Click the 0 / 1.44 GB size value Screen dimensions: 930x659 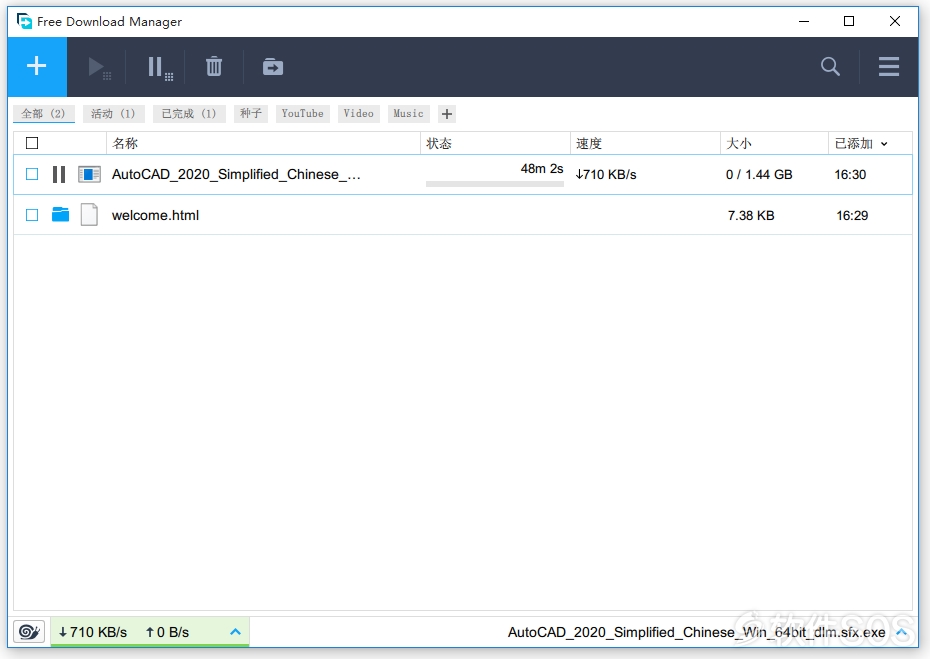(x=759, y=174)
